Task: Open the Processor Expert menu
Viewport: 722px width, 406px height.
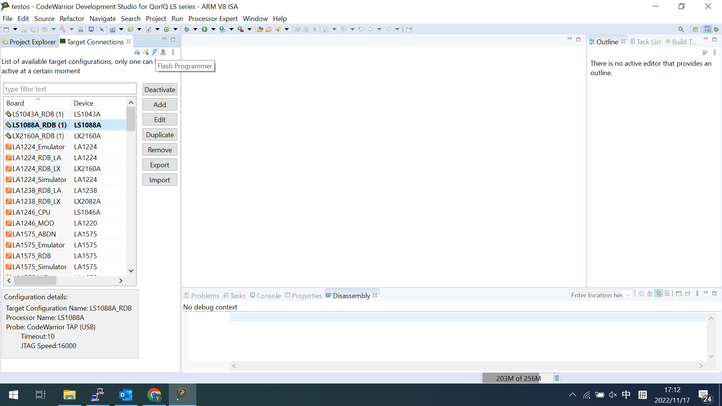Action: point(213,18)
